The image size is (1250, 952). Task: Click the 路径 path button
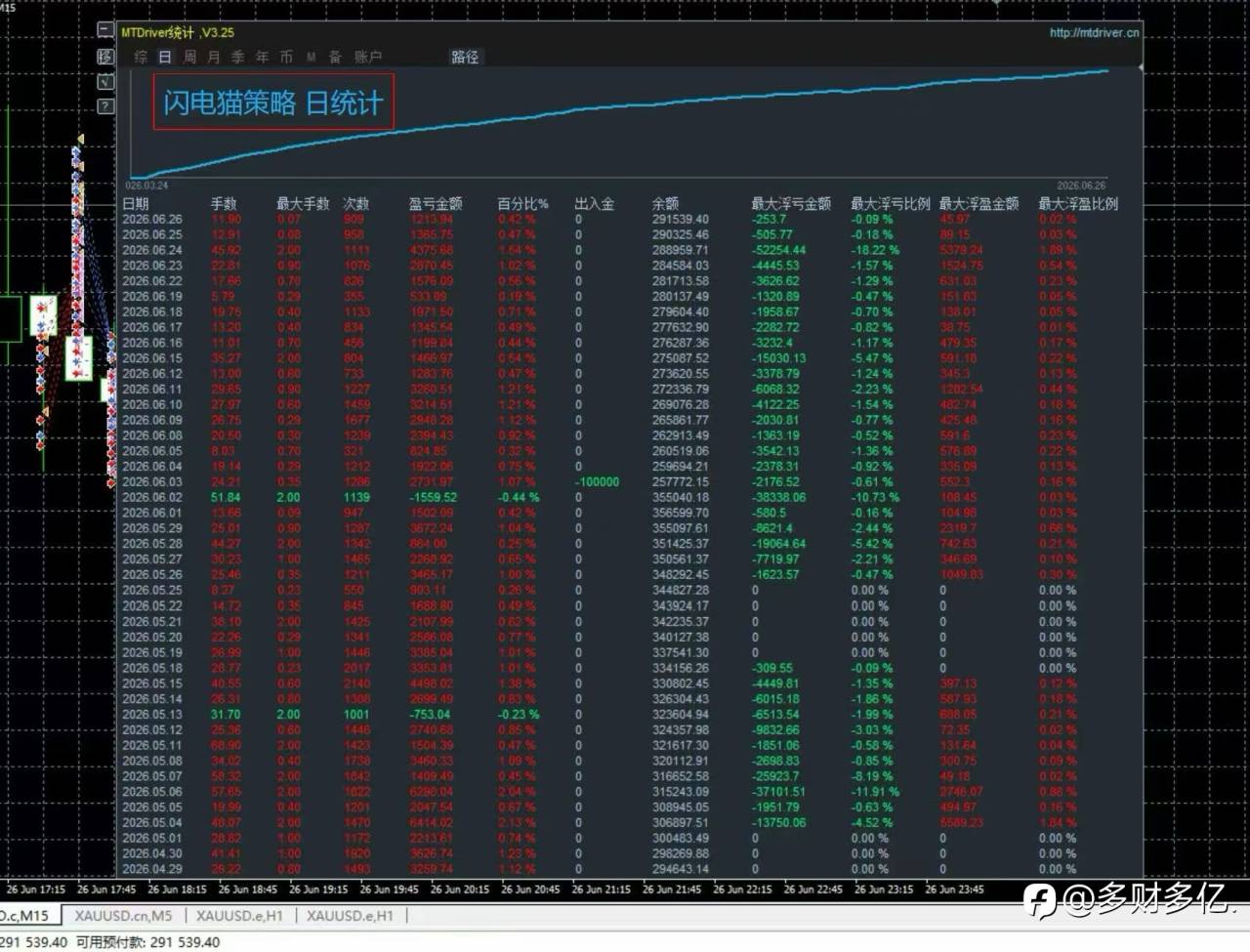point(465,57)
